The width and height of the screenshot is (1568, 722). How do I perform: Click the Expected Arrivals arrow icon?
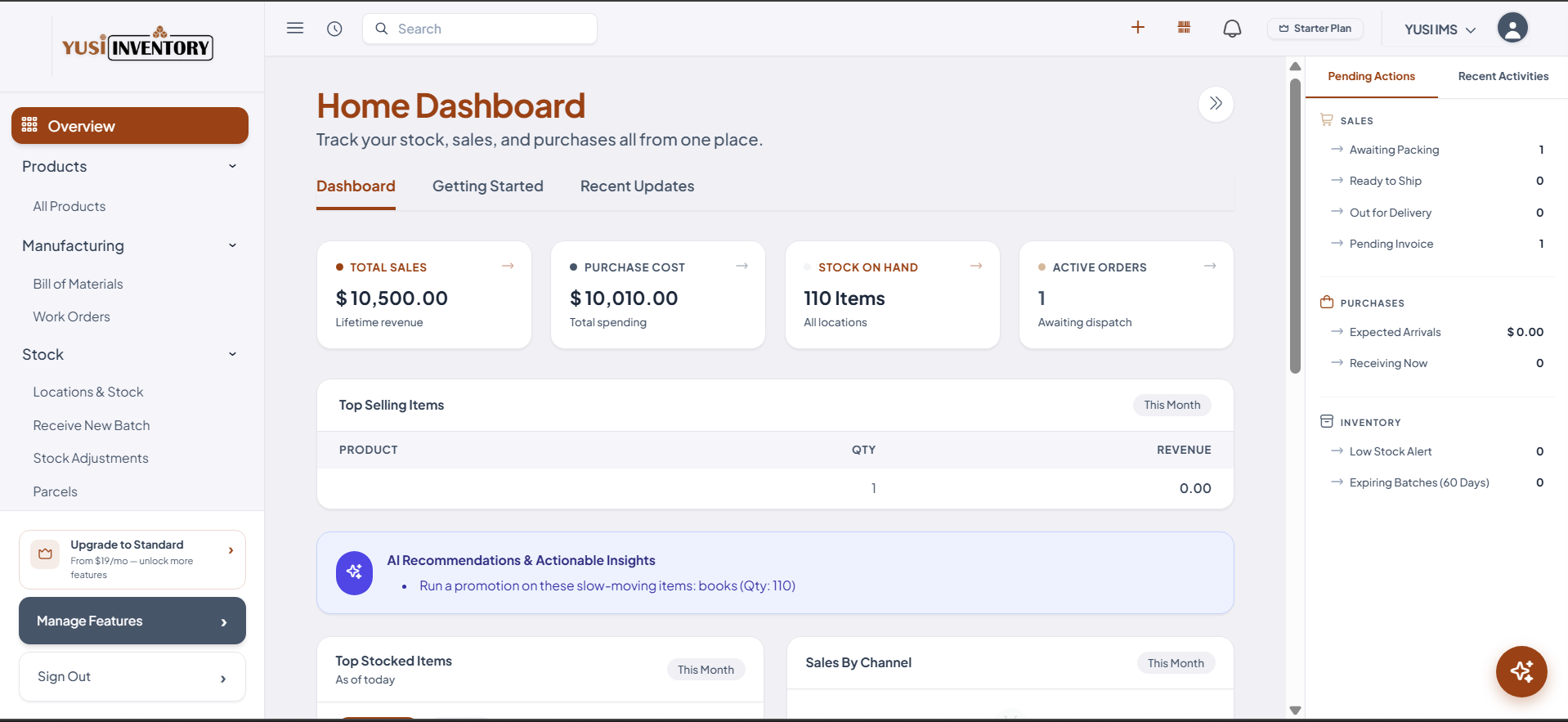[1337, 331]
